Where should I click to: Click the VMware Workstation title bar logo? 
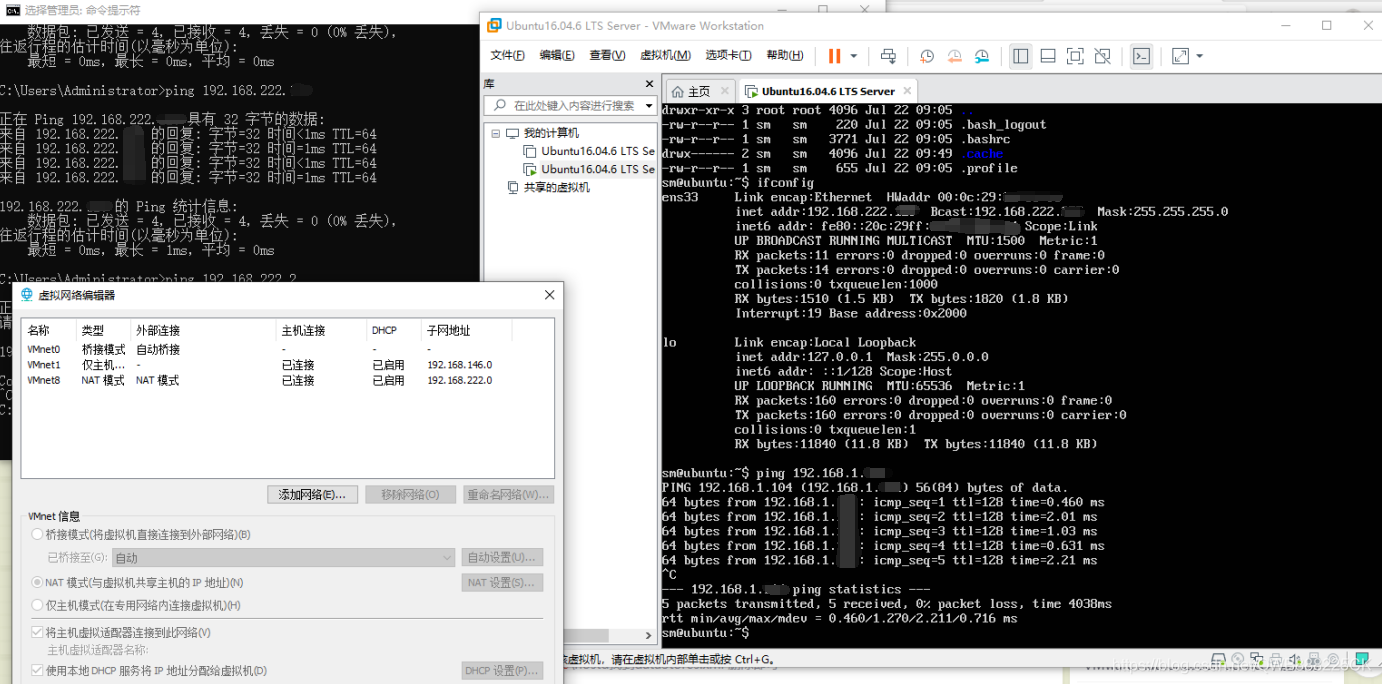click(x=493, y=25)
